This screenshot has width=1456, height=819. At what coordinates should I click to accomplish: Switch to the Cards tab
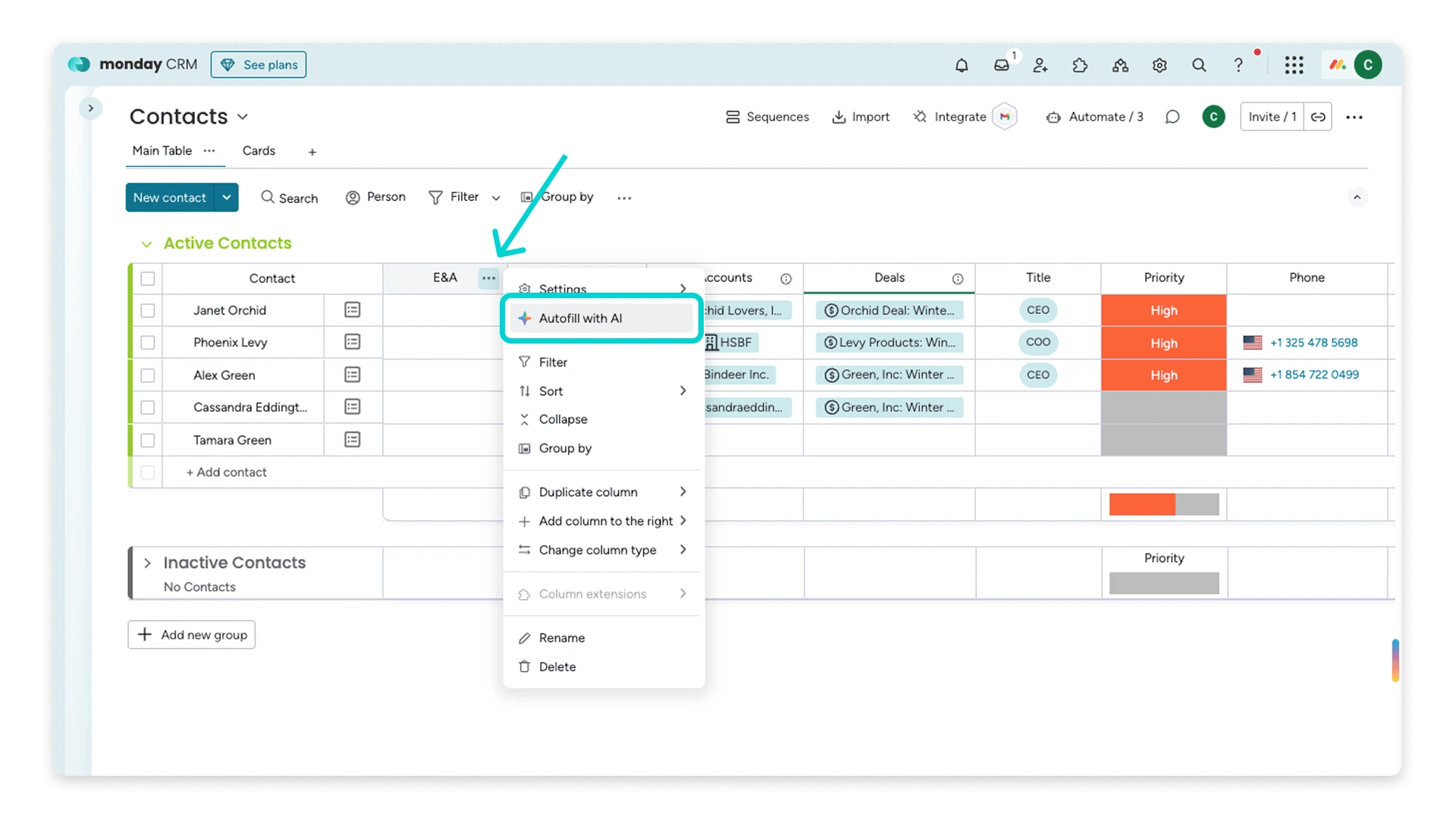click(259, 151)
